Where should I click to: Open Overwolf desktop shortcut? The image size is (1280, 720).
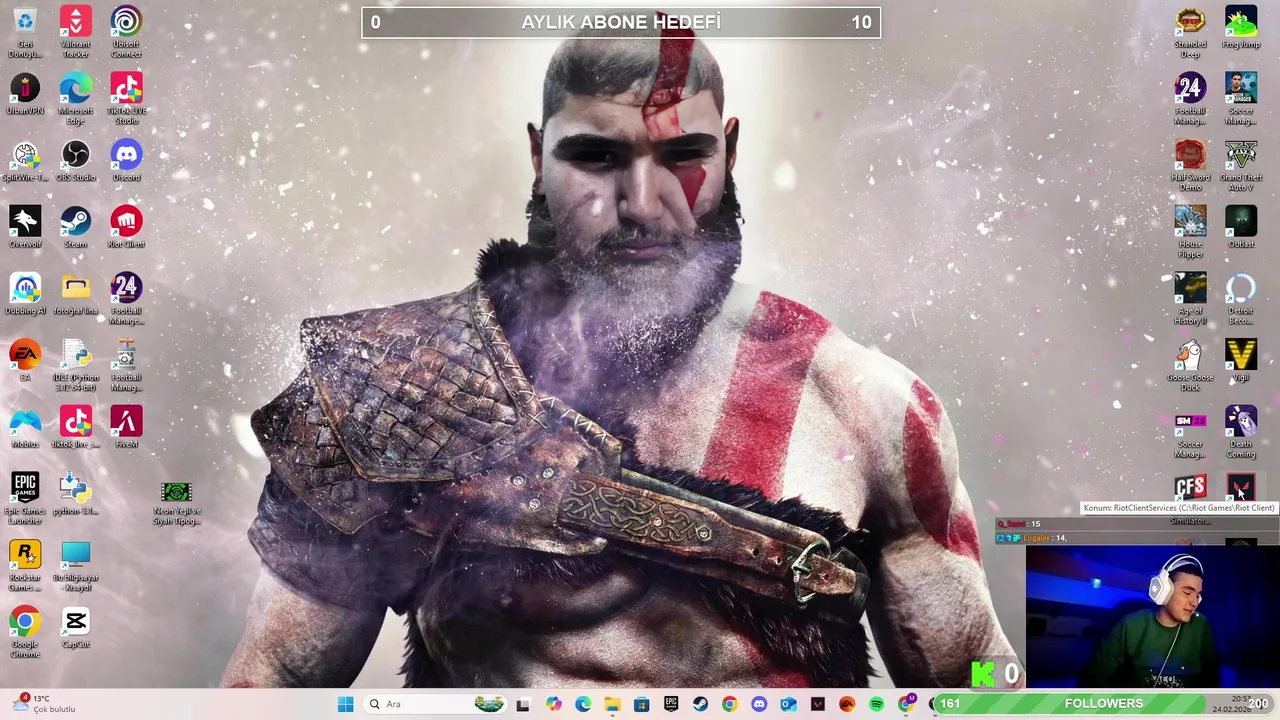(25, 227)
